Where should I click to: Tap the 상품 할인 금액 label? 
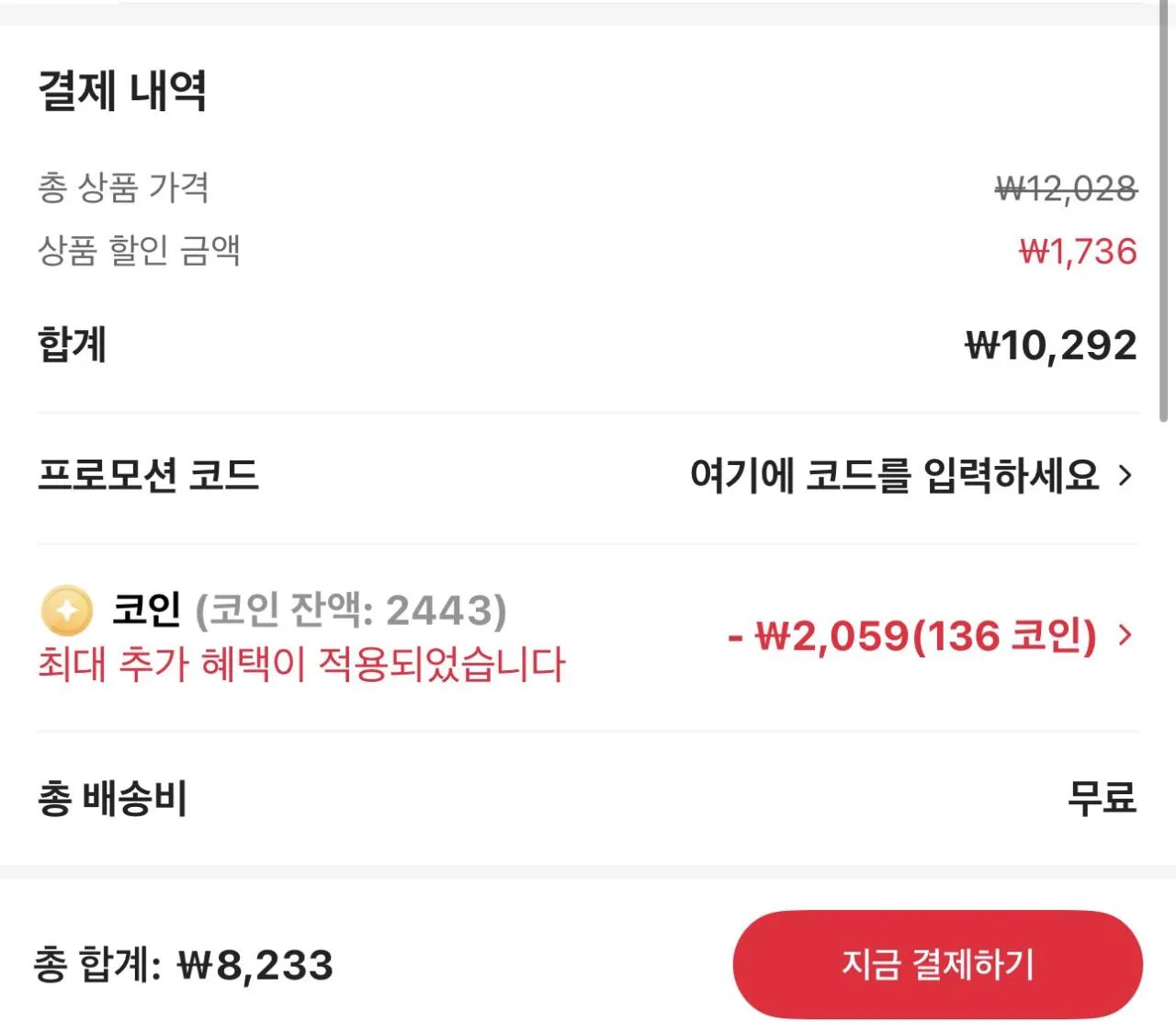point(139,250)
